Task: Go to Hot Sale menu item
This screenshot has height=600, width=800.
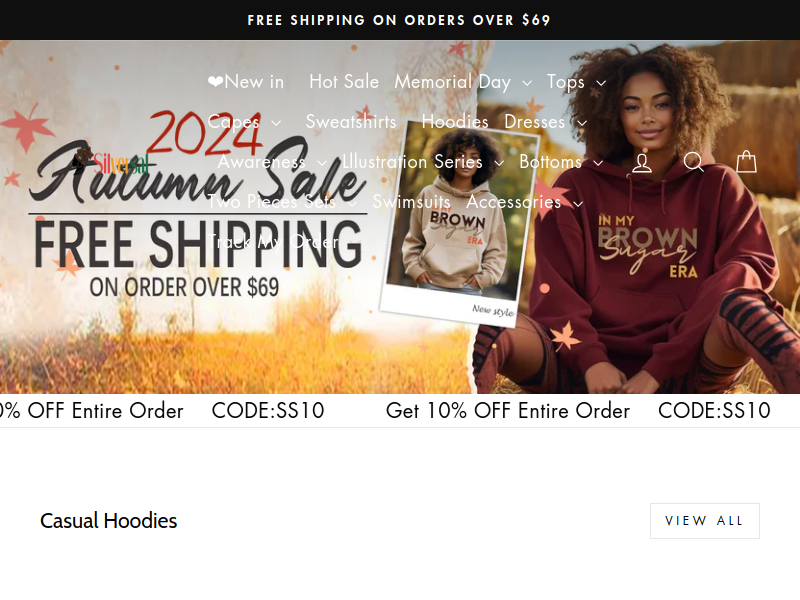Action: tap(344, 82)
